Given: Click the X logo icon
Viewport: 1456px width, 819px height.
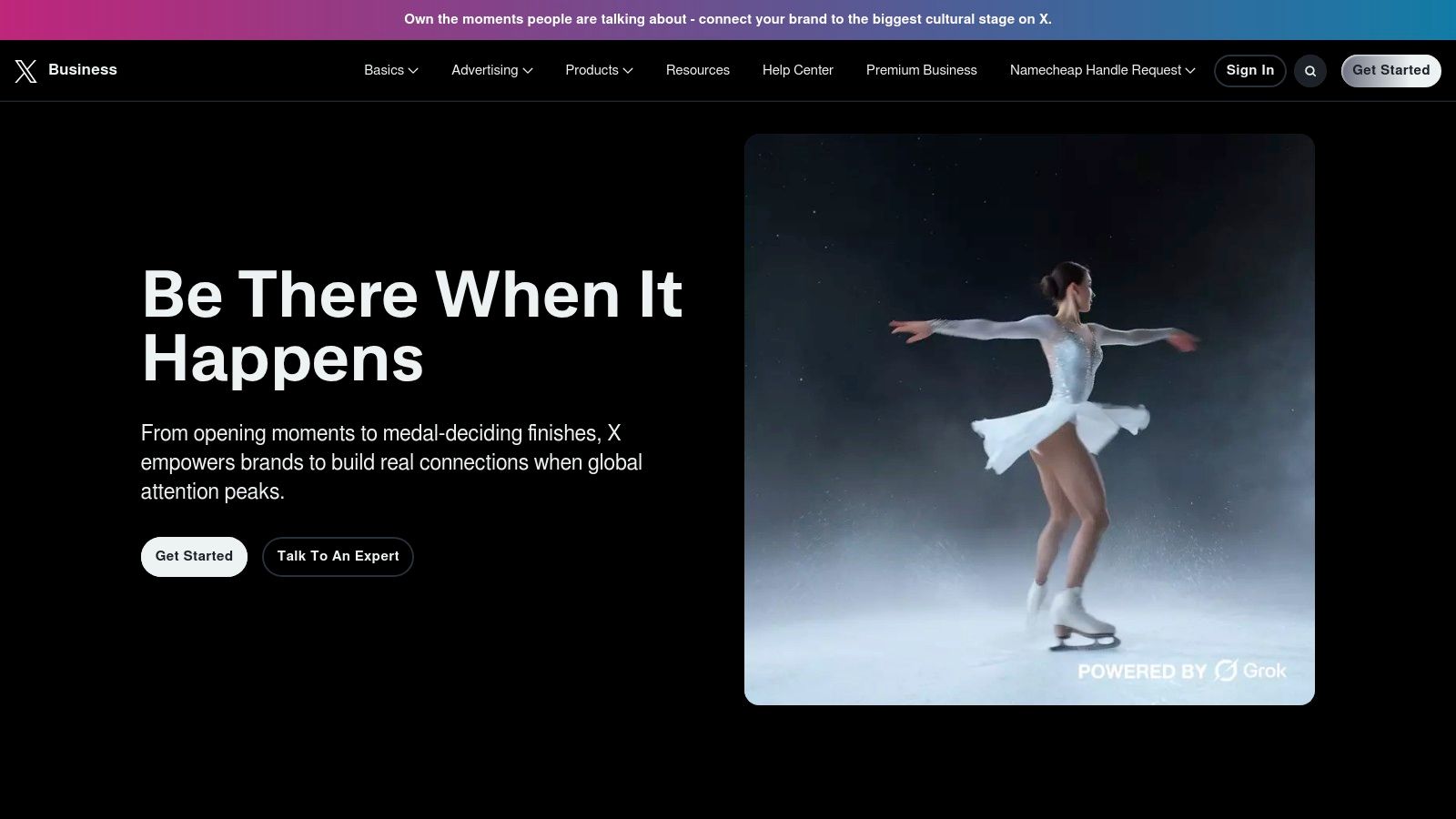Looking at the screenshot, I should (x=25, y=71).
